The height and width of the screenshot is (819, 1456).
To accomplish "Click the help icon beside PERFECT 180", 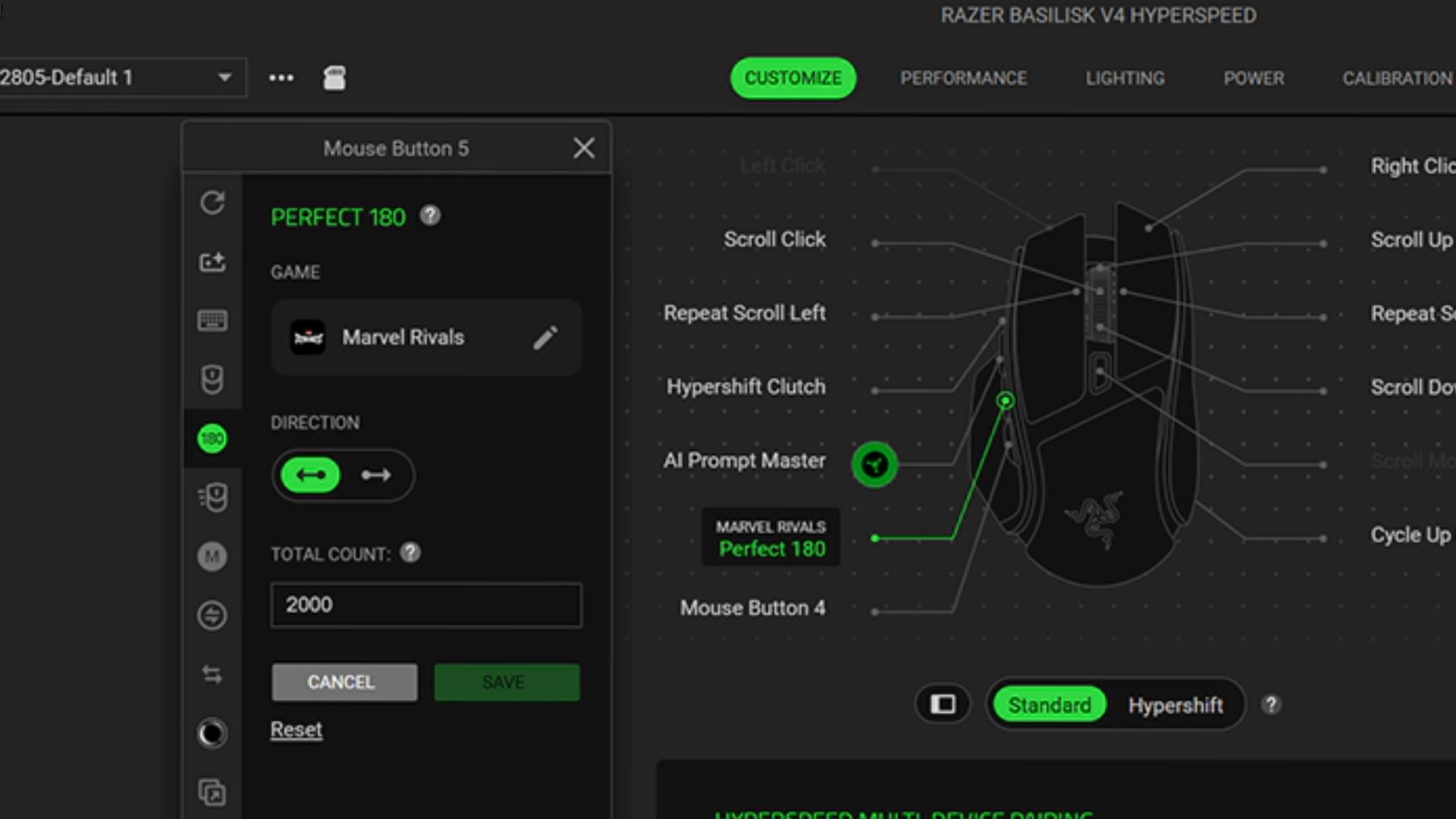I will point(431,216).
